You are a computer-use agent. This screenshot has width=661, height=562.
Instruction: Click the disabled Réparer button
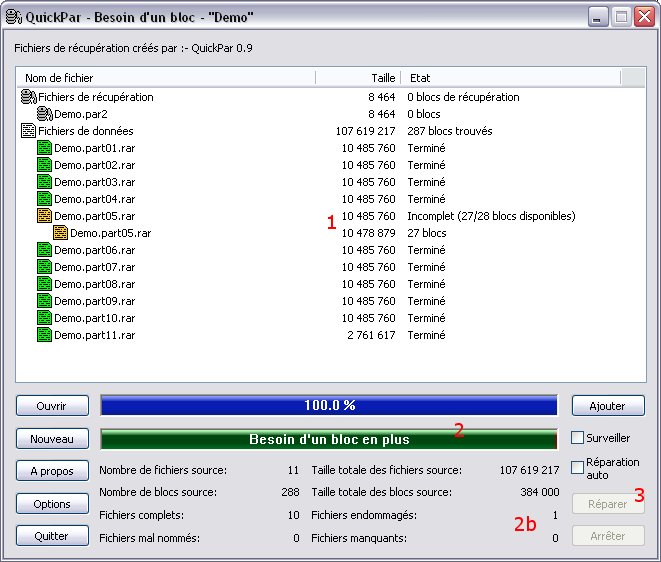click(608, 503)
